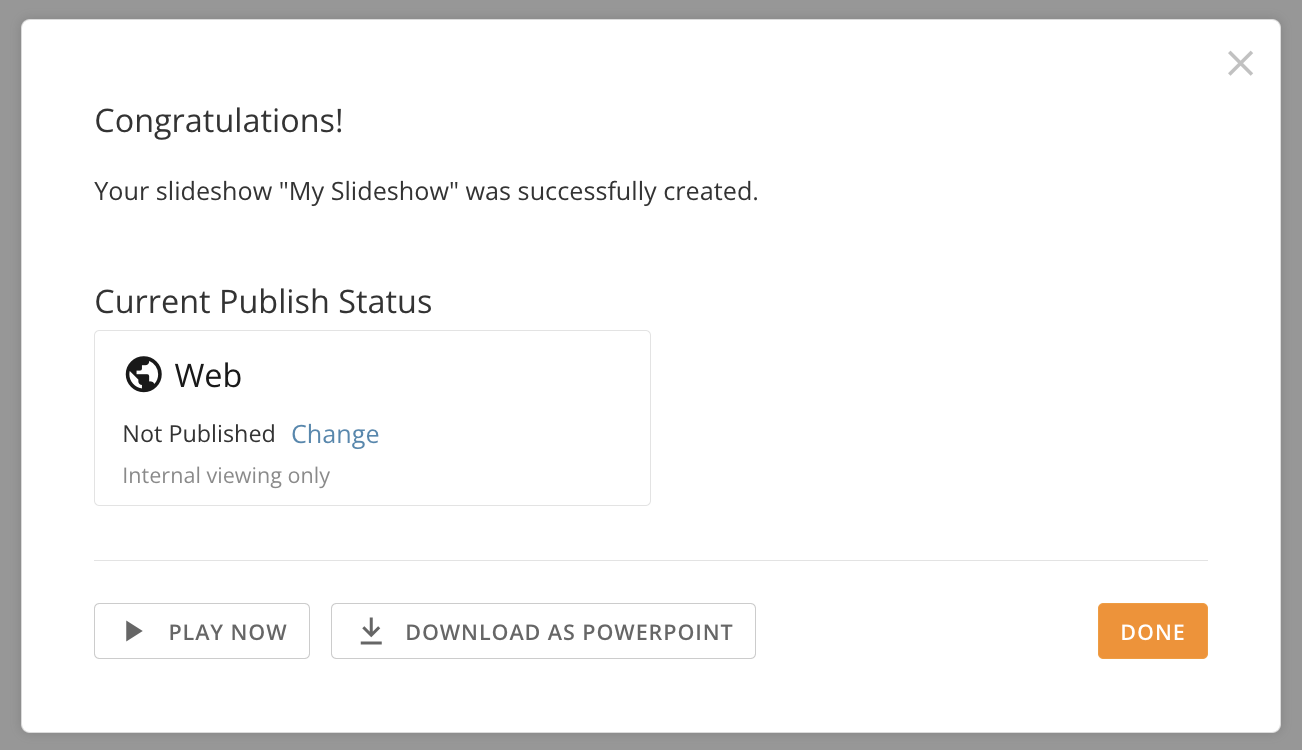Image resolution: width=1302 pixels, height=750 pixels.
Task: Click the Not Published status indicator
Action: (x=199, y=433)
